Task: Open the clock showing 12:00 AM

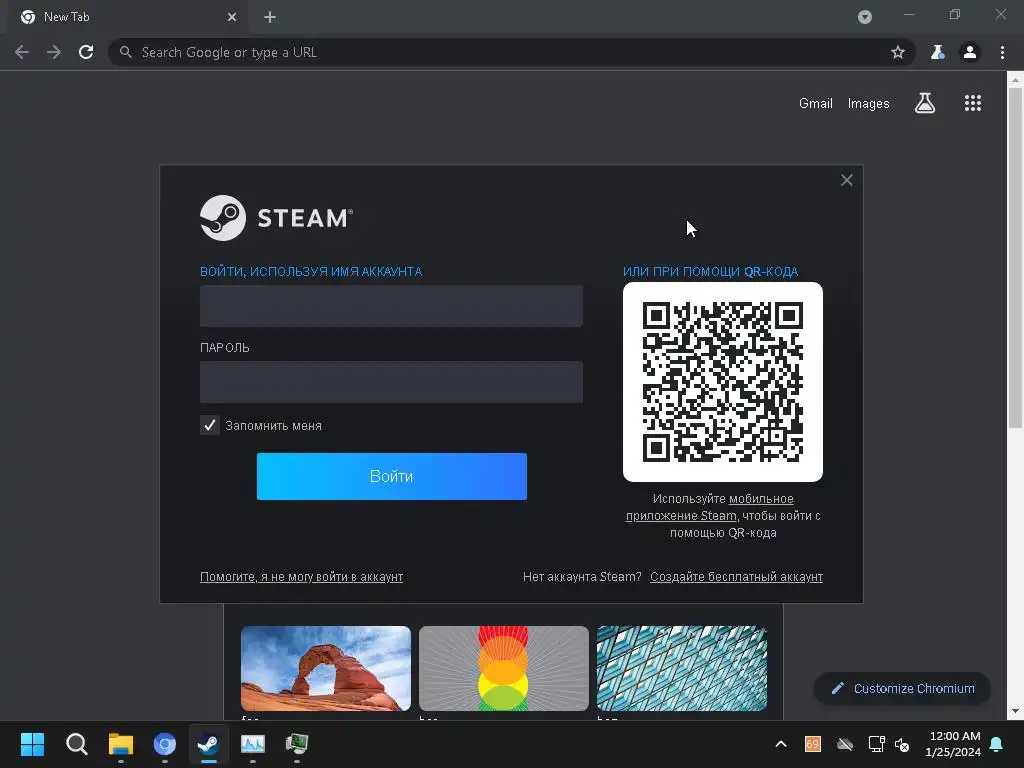Action: [x=953, y=744]
